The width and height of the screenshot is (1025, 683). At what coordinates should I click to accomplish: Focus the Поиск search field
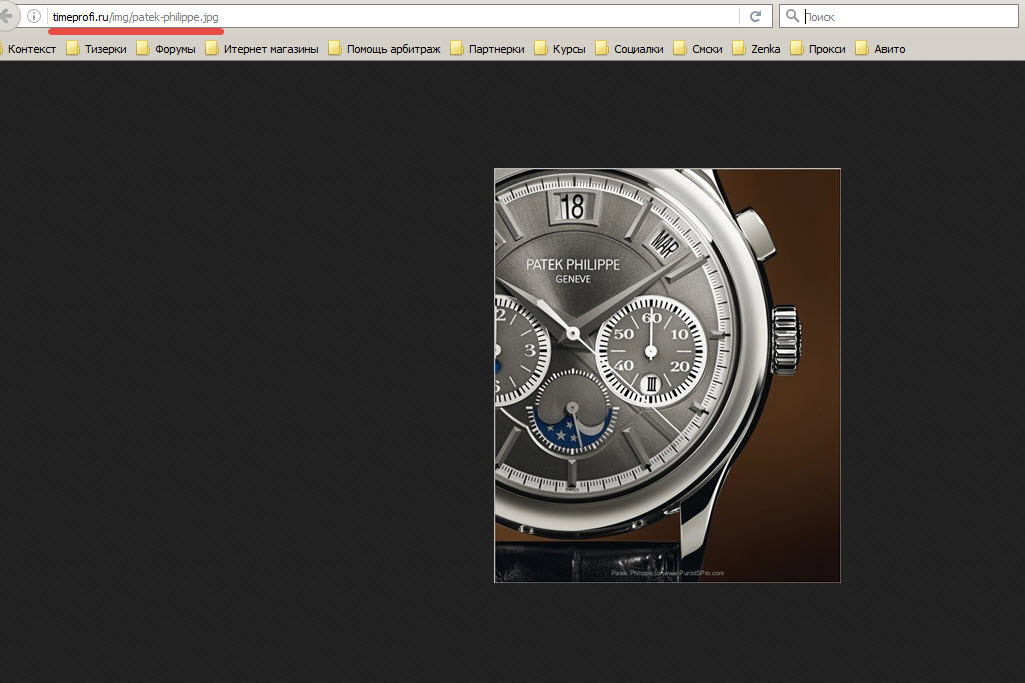[x=899, y=16]
